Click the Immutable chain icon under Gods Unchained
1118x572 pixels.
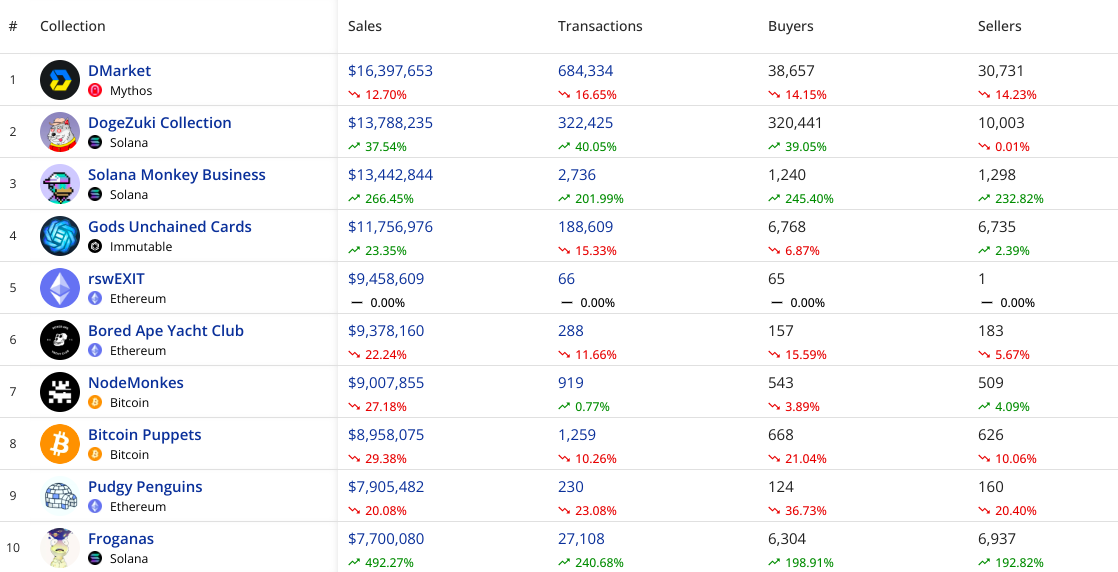95,247
